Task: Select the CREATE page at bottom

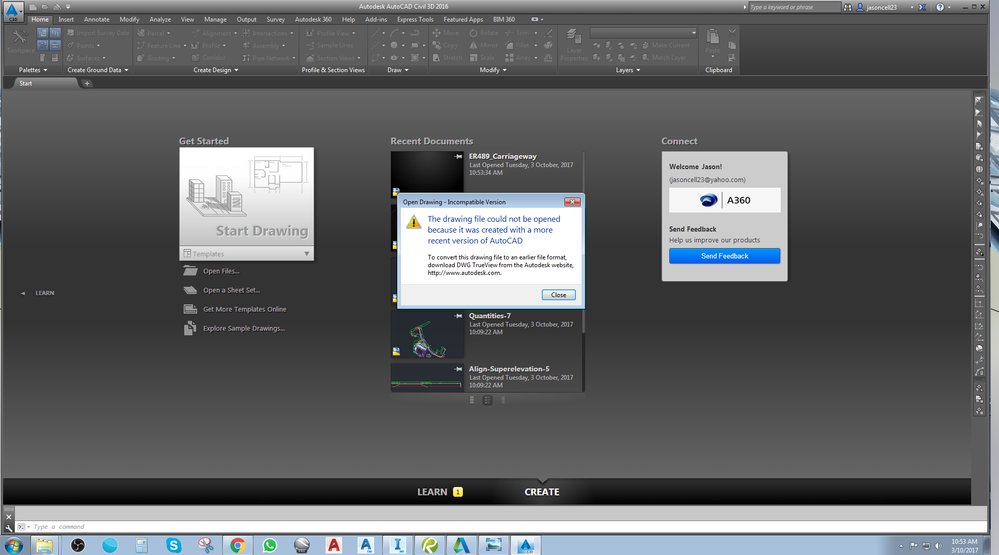Action: click(542, 492)
